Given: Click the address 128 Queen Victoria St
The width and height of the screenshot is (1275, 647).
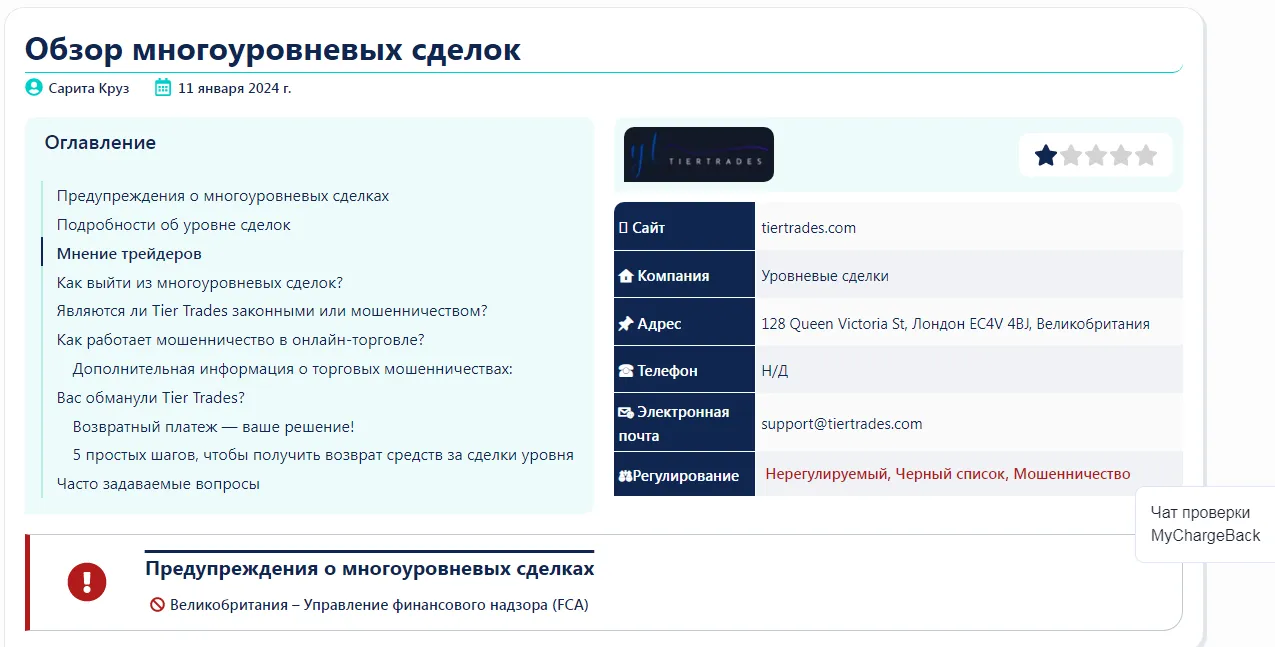Looking at the screenshot, I should click(955, 324).
